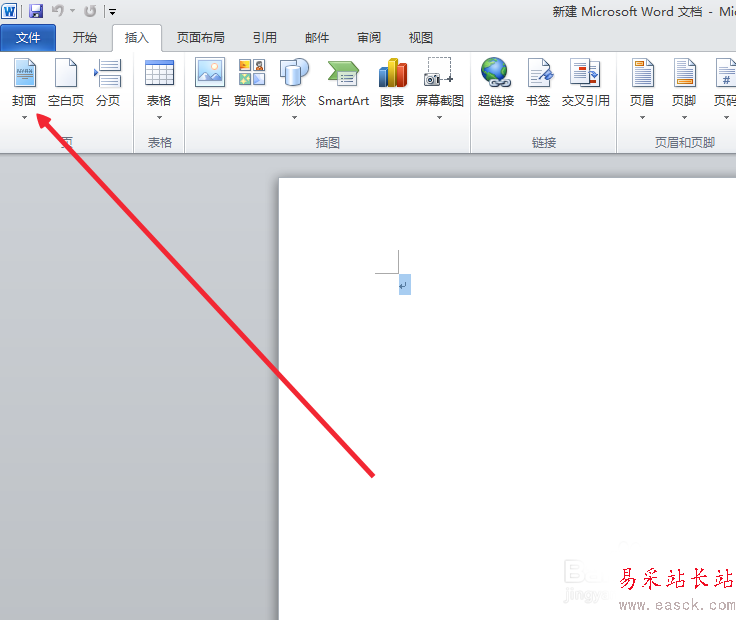The image size is (736, 620).
Task: Save the document with the floppy icon
Action: tap(36, 11)
